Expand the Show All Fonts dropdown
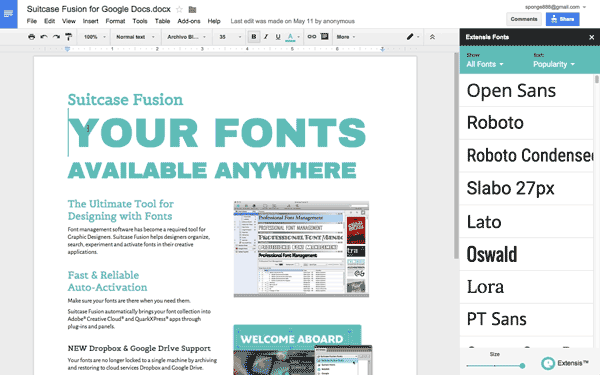 (x=485, y=64)
